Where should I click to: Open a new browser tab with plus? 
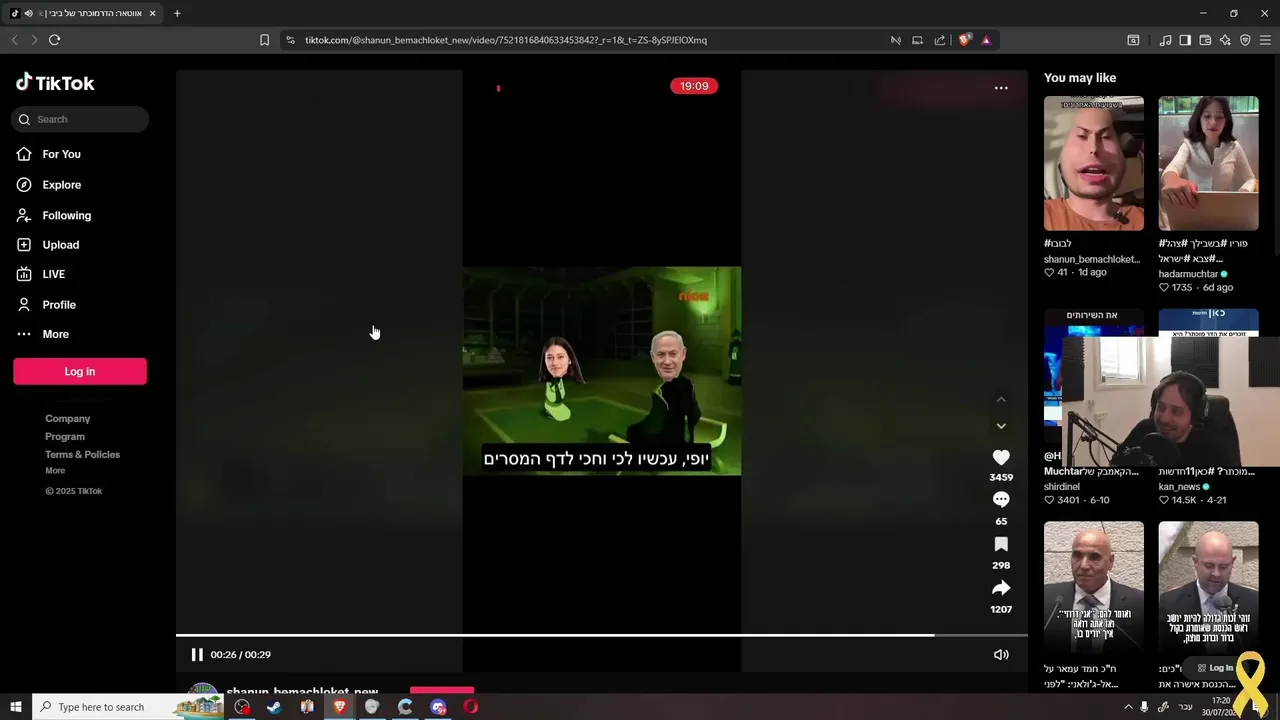[x=177, y=13]
